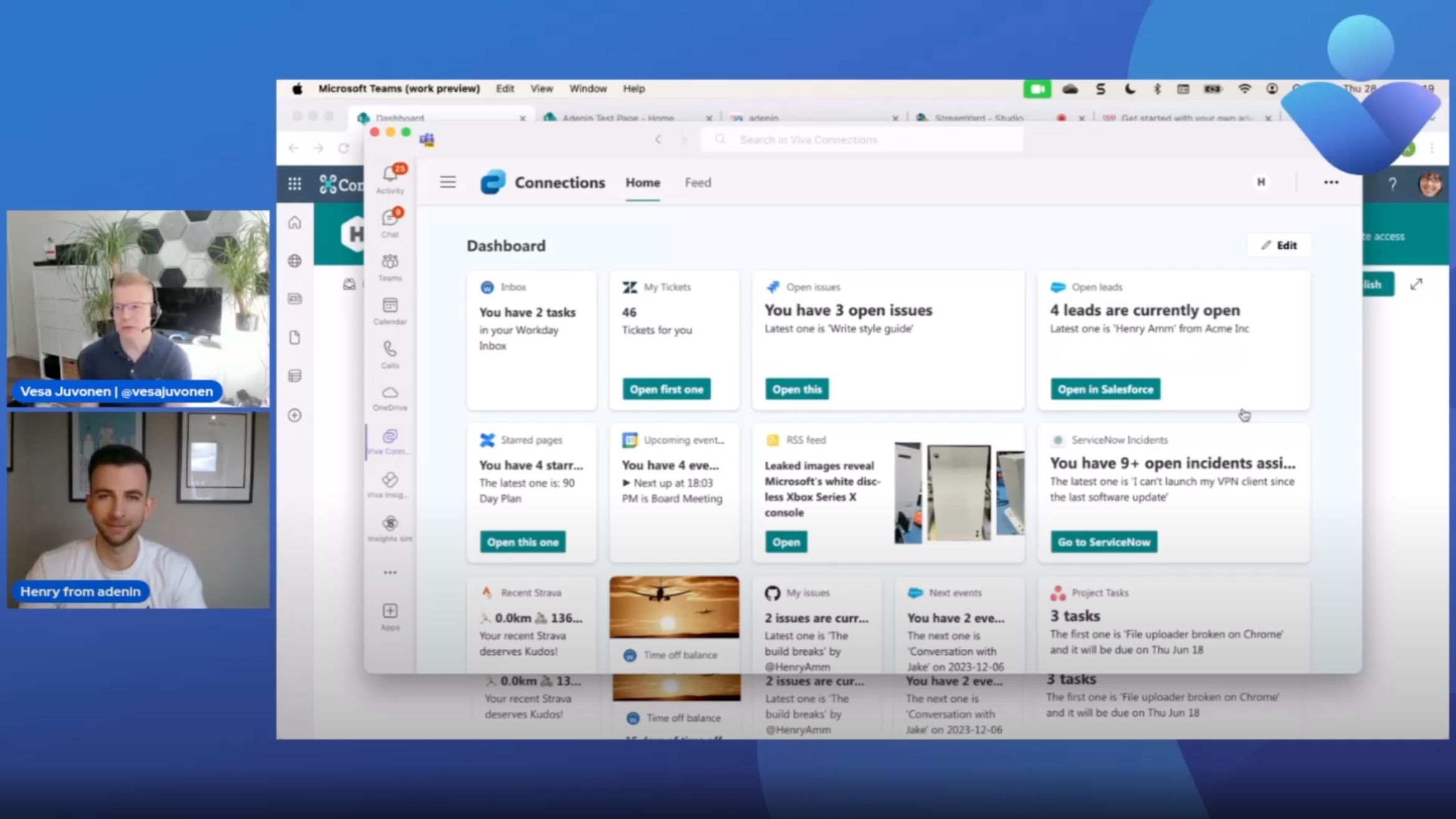The height and width of the screenshot is (819, 1456).
Task: Click the browser back arrow behind Teams
Action: click(x=294, y=148)
